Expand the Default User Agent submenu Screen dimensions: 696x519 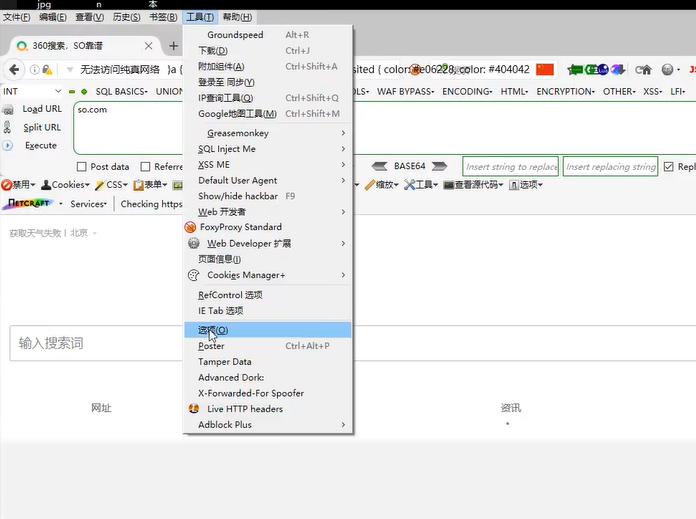[x=268, y=180]
